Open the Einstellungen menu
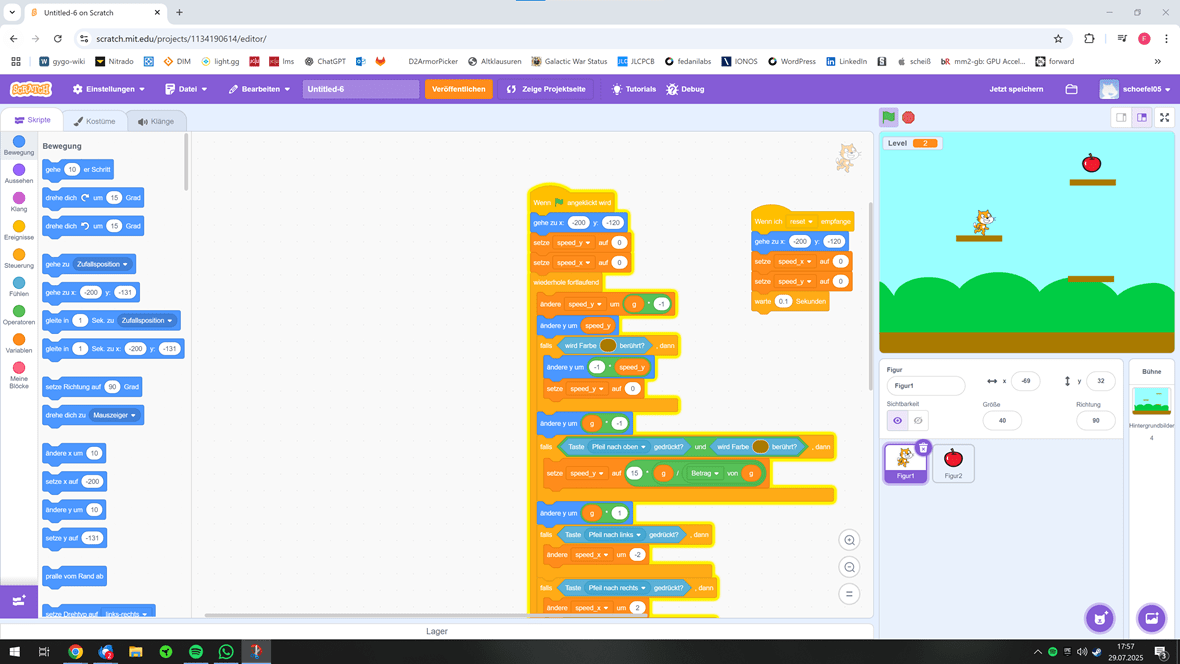 tap(108, 89)
